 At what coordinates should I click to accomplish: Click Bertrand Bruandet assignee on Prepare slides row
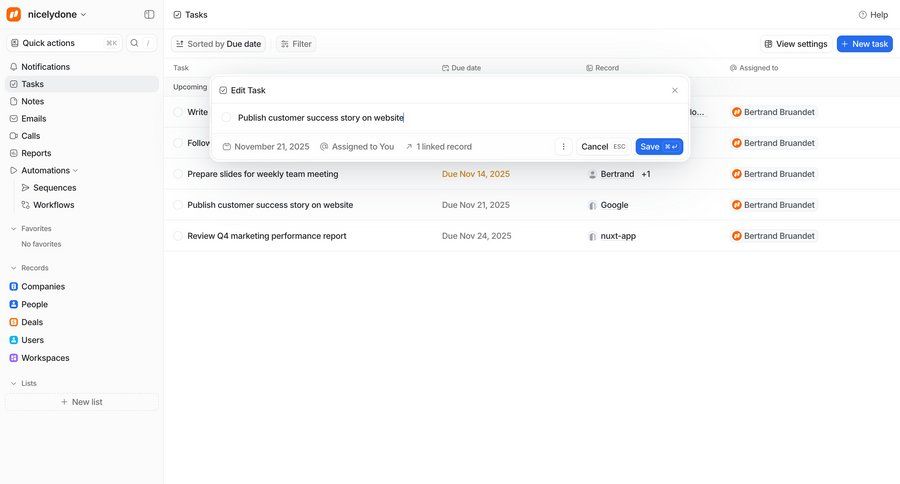pos(773,174)
